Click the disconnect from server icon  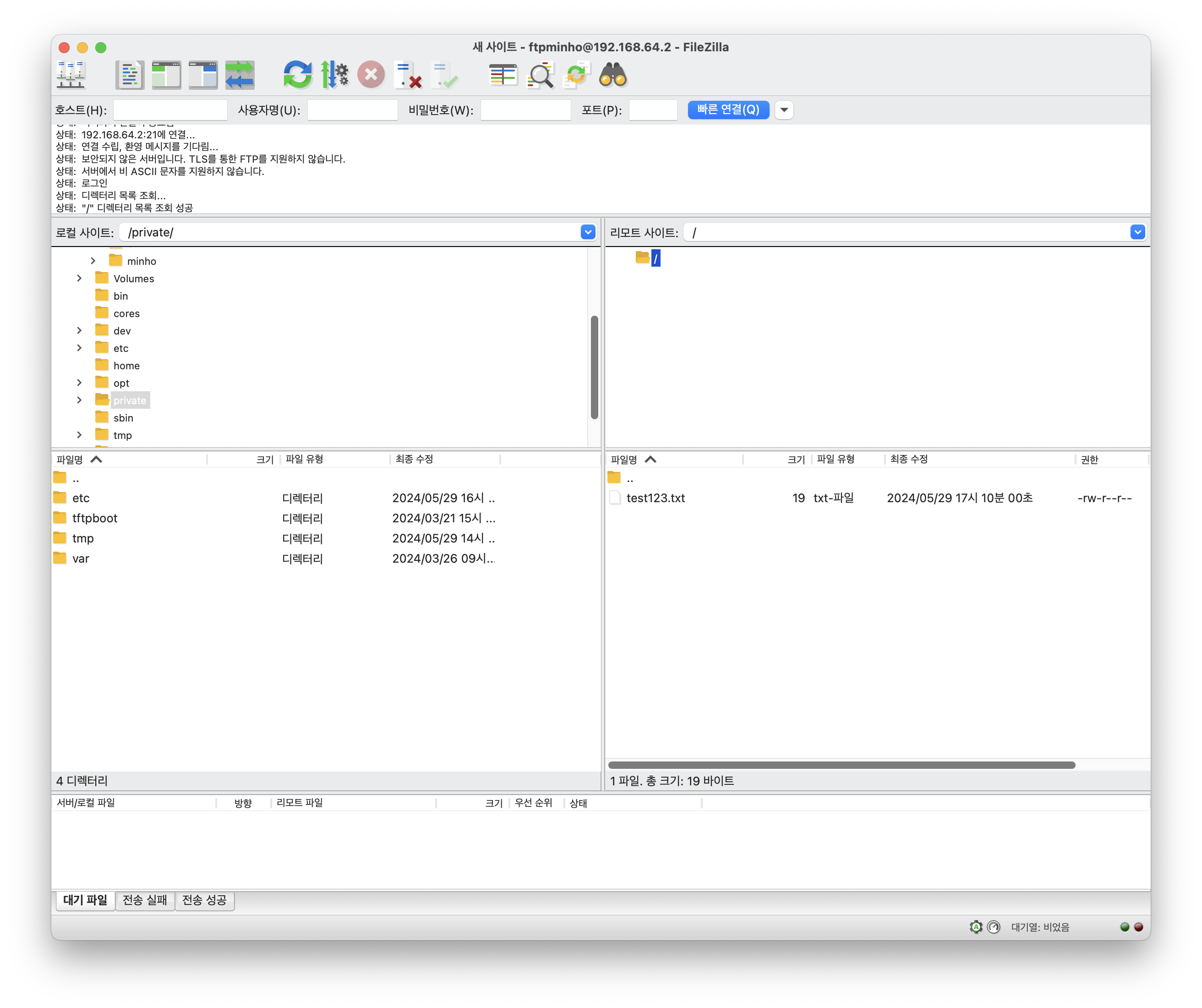coord(408,75)
